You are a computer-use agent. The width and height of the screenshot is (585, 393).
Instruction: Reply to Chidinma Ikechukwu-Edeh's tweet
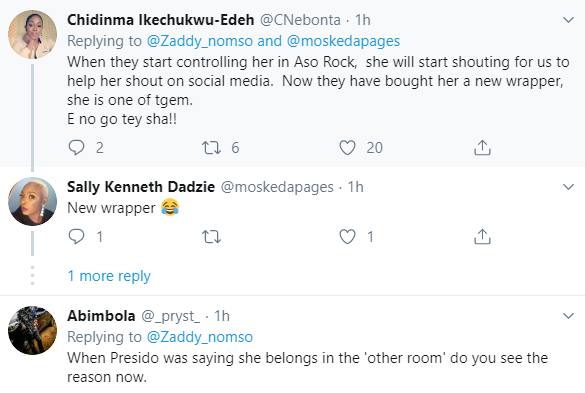[x=76, y=147]
